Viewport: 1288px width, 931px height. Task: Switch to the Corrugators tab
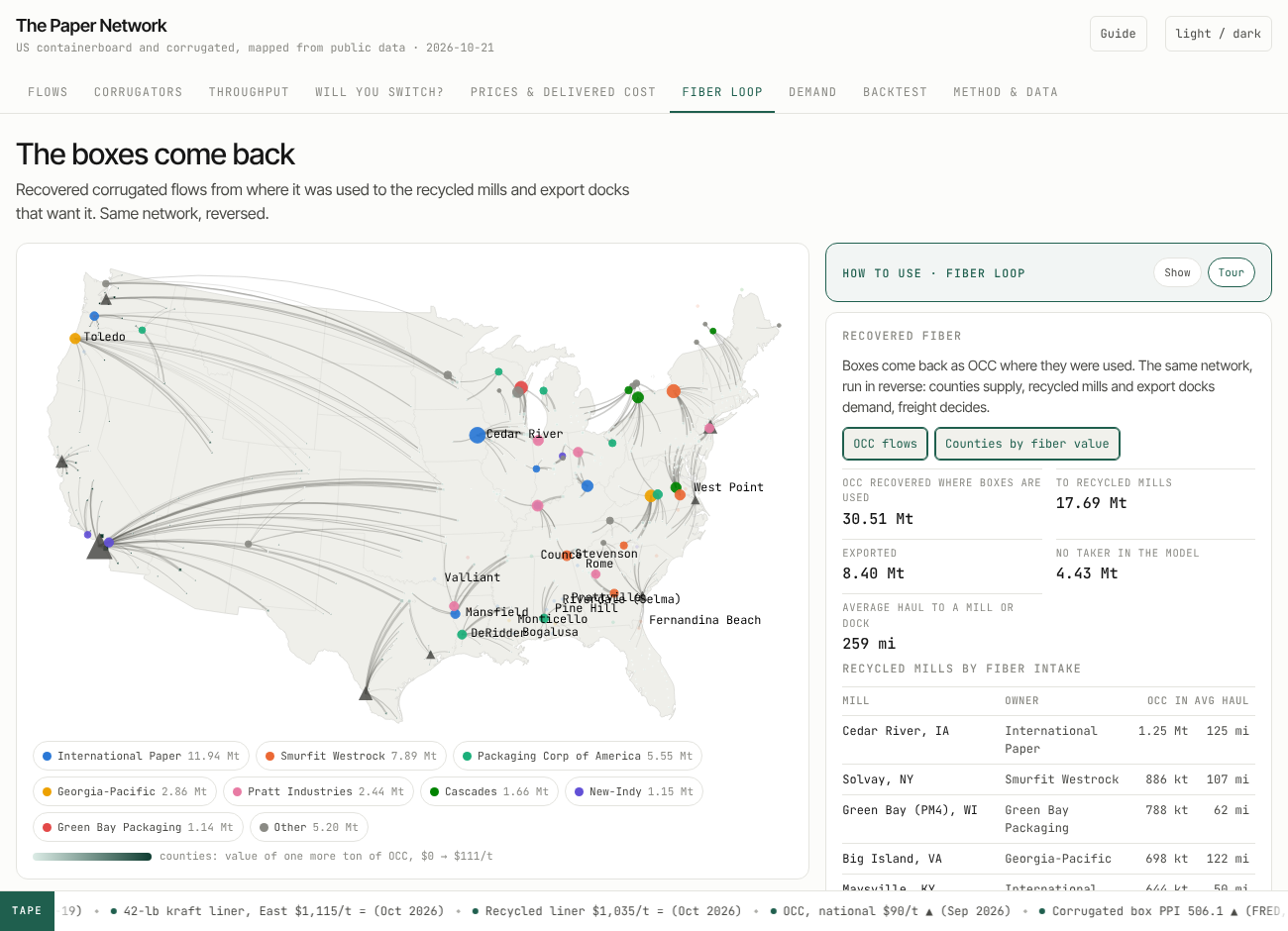click(x=139, y=92)
